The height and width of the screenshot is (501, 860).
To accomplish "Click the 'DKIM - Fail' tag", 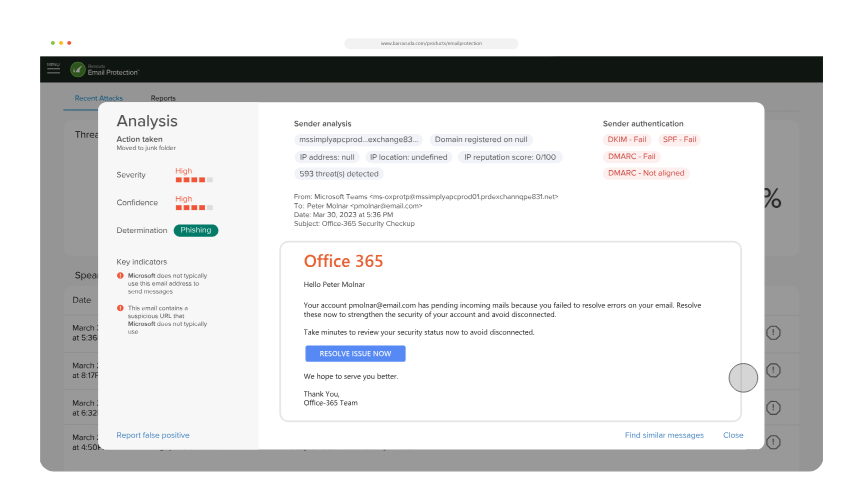I will click(x=627, y=140).
